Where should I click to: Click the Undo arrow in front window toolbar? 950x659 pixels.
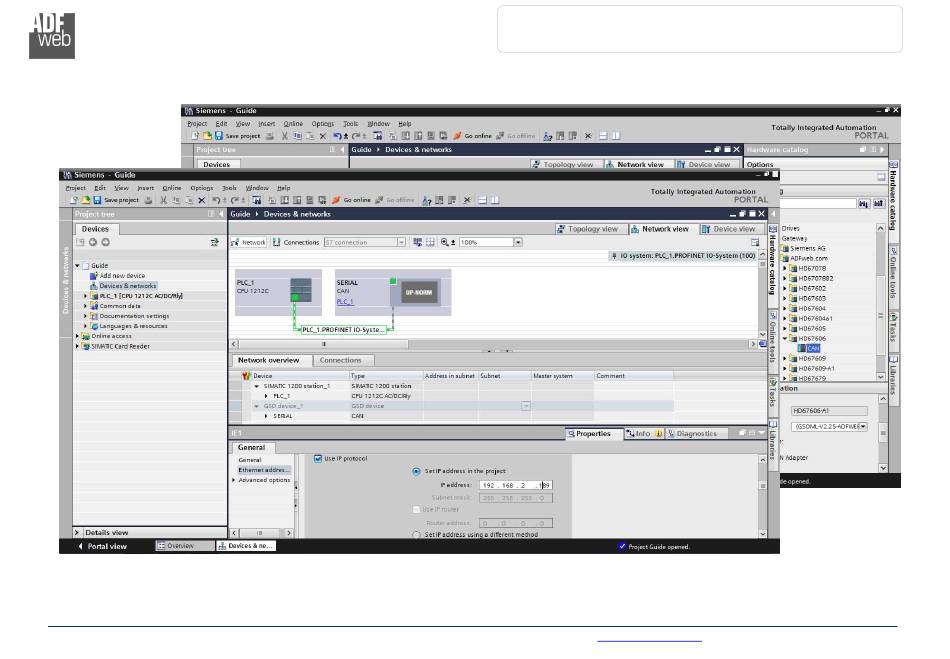(x=216, y=200)
